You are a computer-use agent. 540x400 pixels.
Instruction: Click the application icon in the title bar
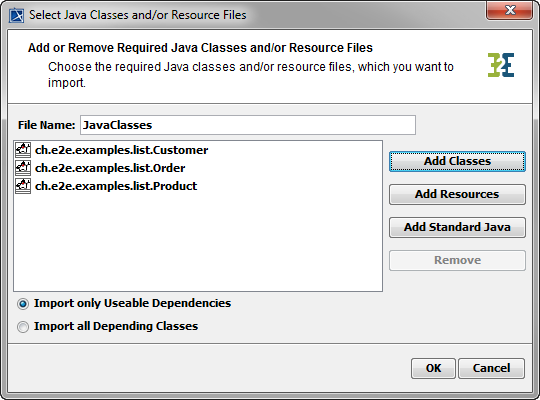coord(17,16)
